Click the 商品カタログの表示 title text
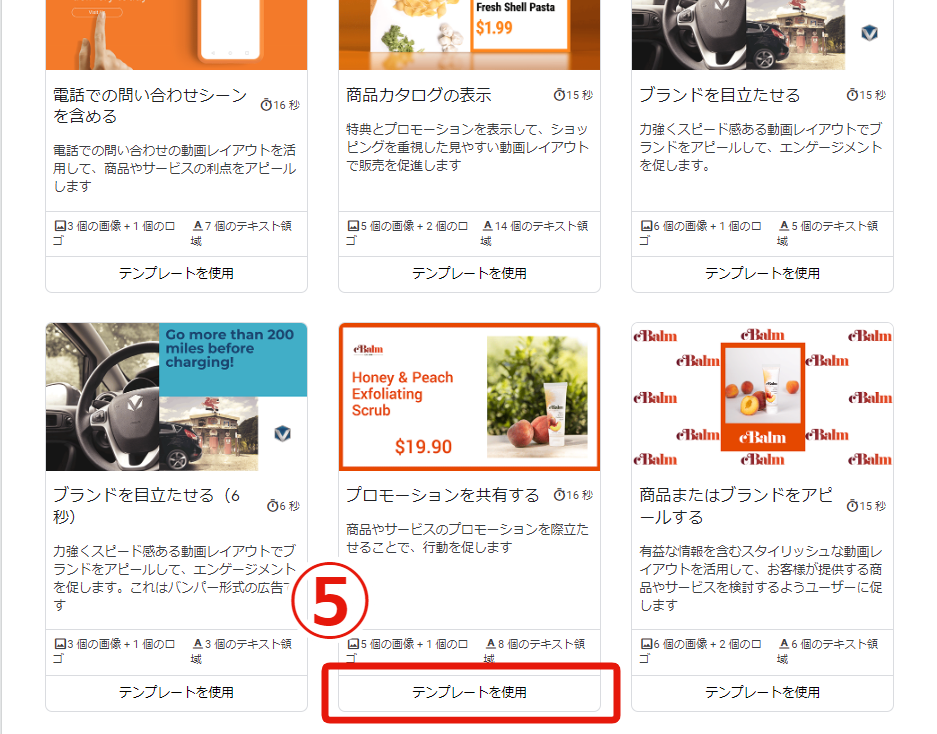This screenshot has height=734, width=937. coord(419,95)
